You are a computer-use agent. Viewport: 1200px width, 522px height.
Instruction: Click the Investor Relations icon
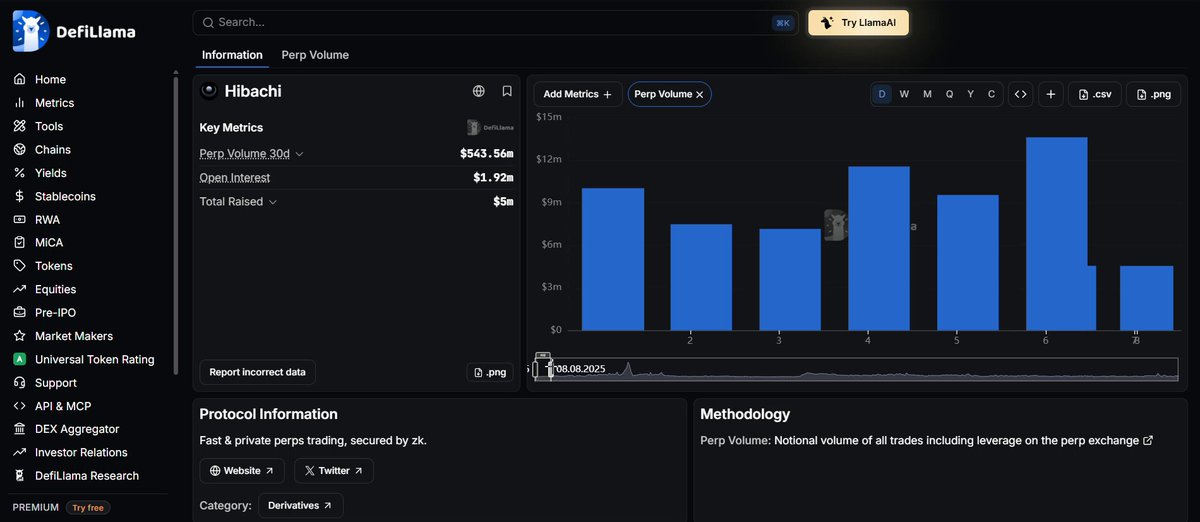(x=19, y=453)
